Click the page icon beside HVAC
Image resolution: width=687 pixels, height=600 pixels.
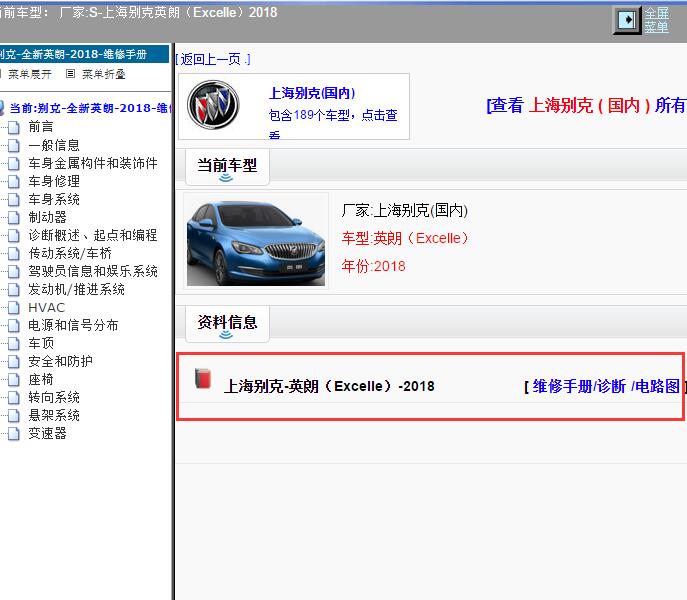14,308
